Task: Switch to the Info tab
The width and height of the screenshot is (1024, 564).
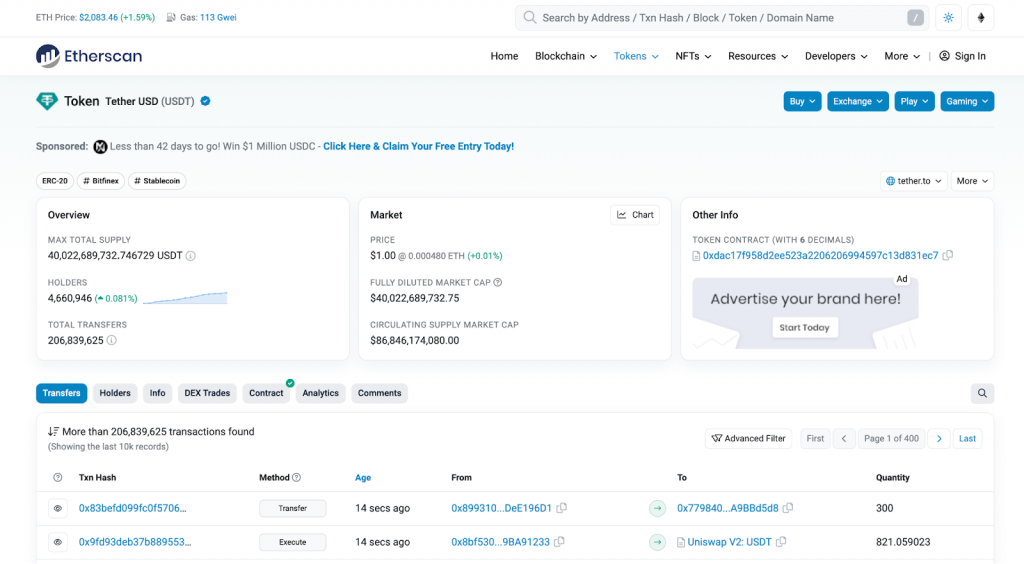Action: pos(157,393)
